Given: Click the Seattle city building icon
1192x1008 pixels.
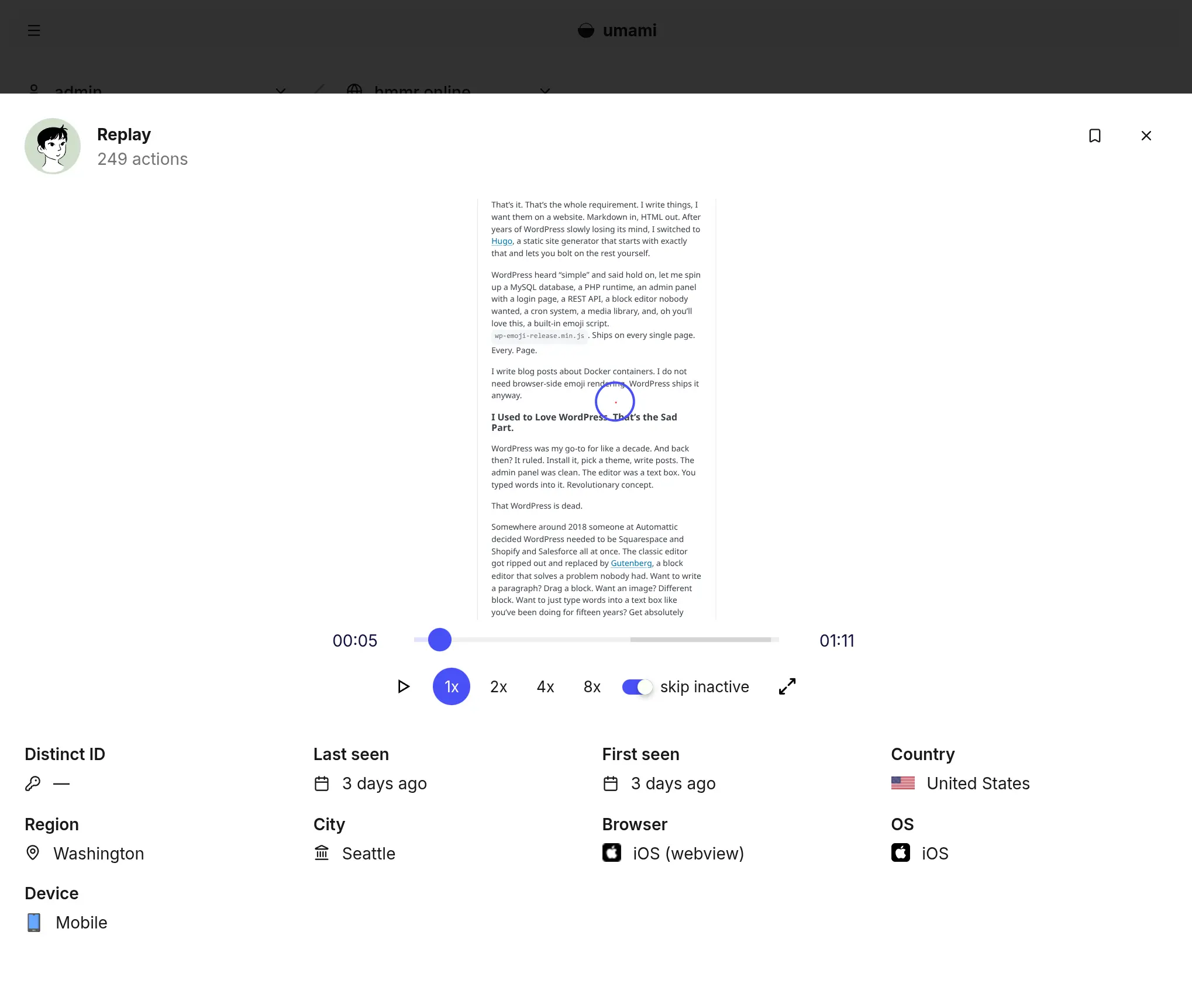Looking at the screenshot, I should point(322,853).
